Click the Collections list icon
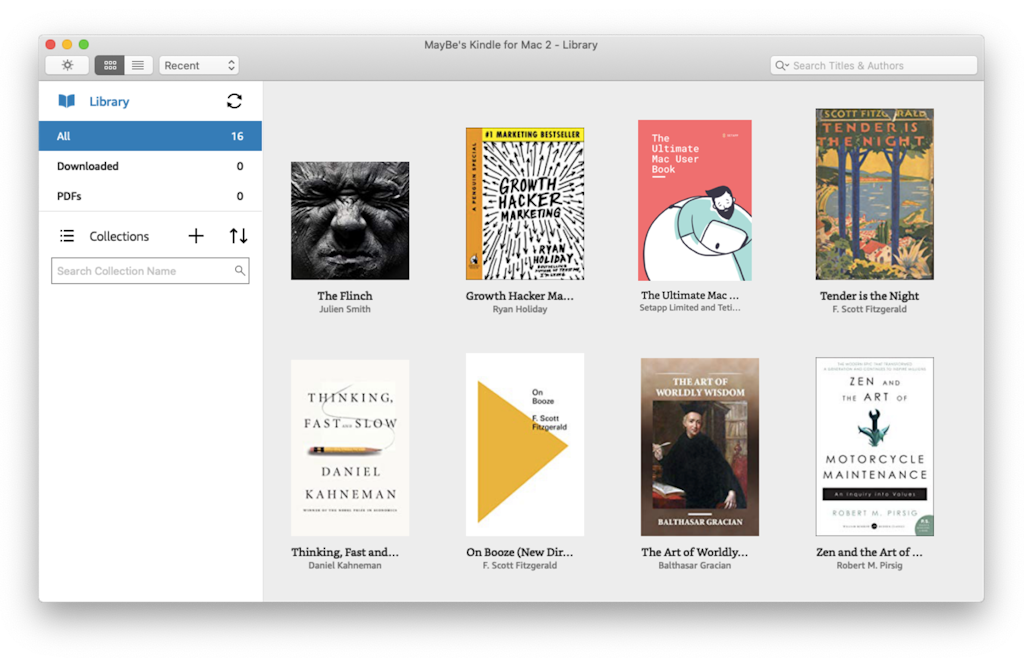The image size is (1024, 667). coord(66,235)
